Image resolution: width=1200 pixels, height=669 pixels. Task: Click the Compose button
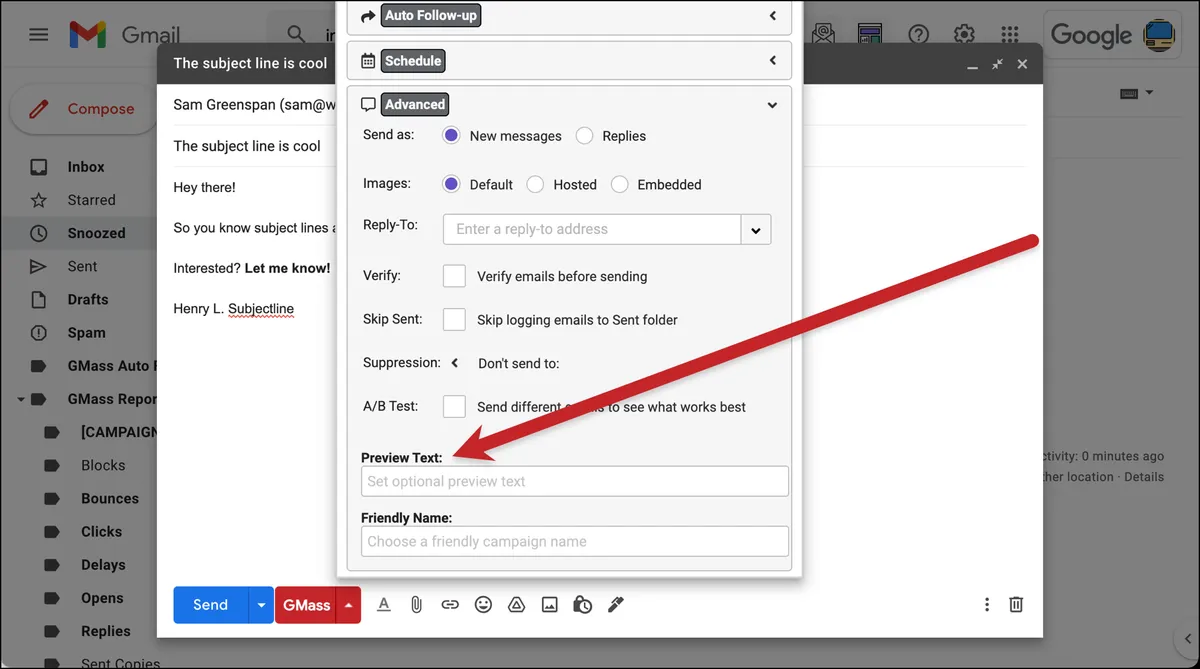(84, 109)
